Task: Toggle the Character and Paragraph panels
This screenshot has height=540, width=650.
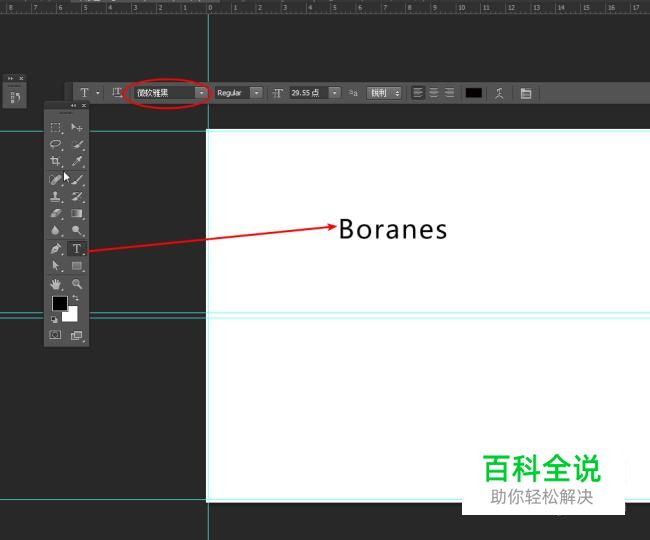Action: [x=526, y=93]
